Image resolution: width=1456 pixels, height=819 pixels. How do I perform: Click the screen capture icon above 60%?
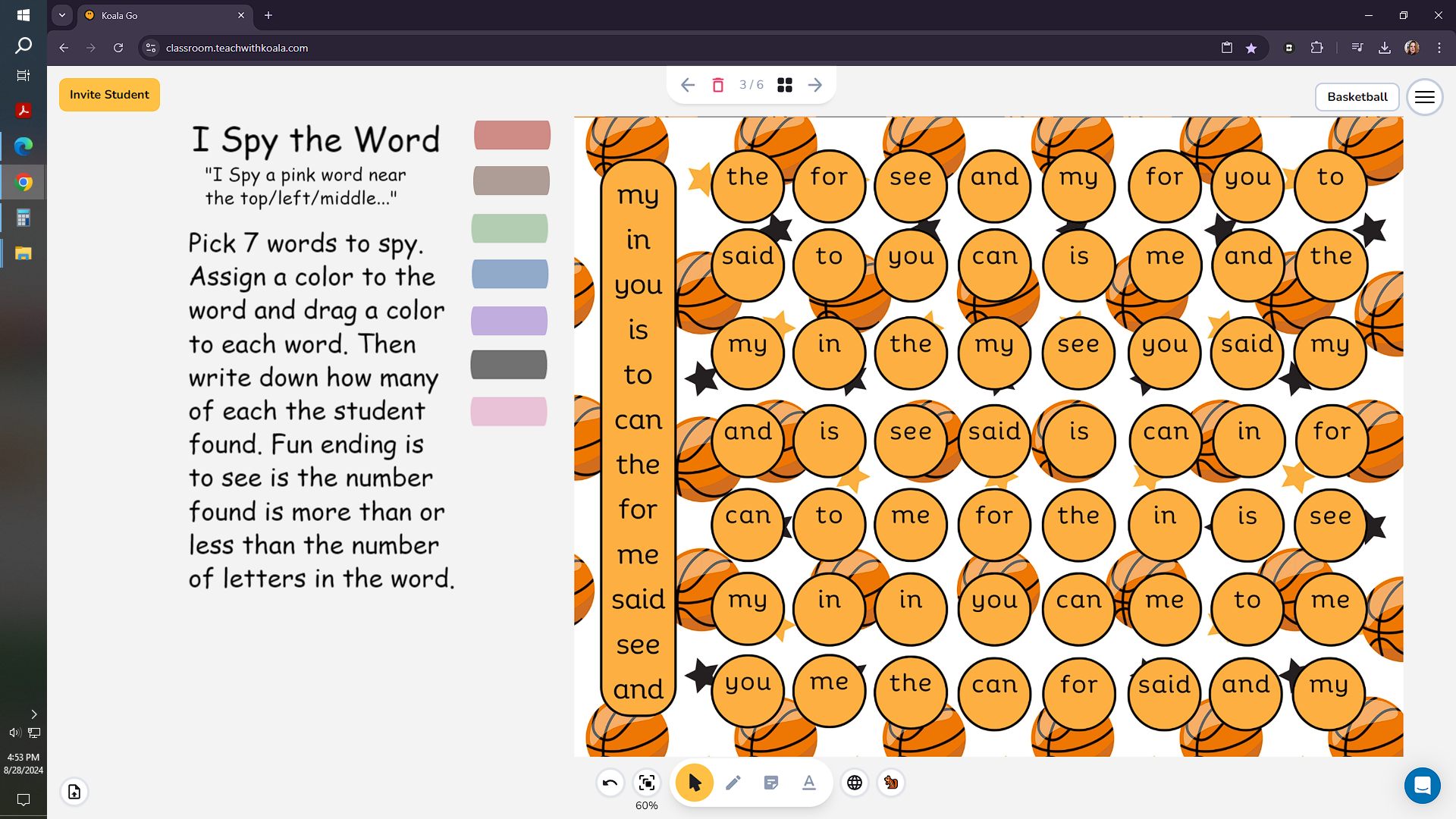click(647, 782)
